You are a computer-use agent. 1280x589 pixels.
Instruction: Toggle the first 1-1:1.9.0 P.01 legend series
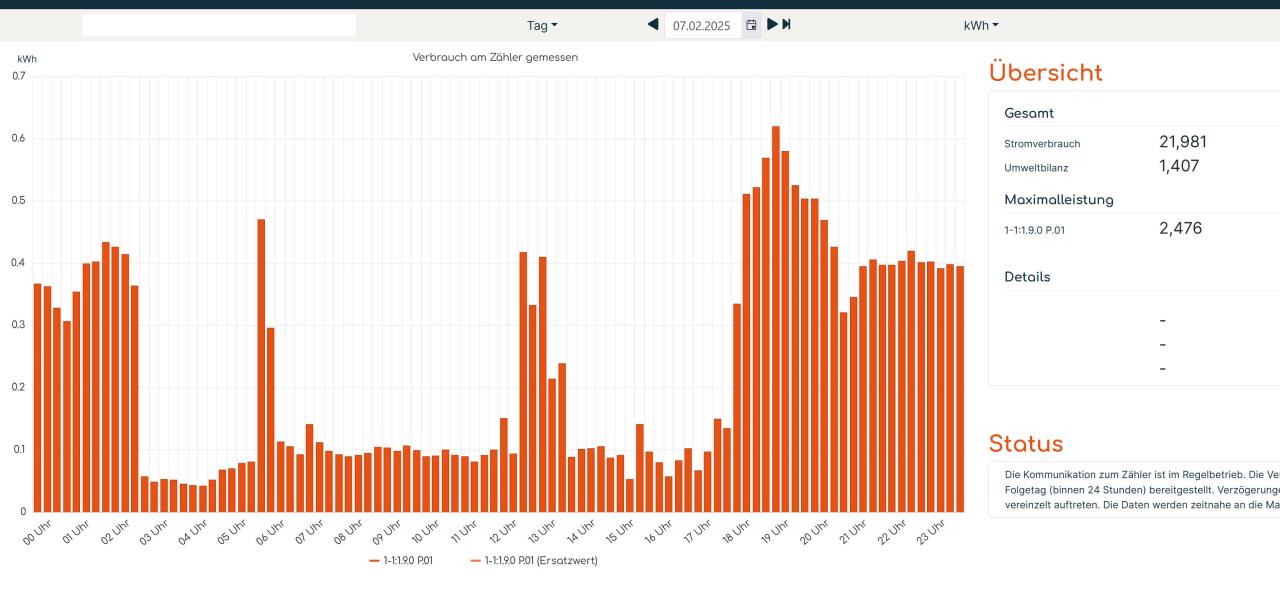400,561
